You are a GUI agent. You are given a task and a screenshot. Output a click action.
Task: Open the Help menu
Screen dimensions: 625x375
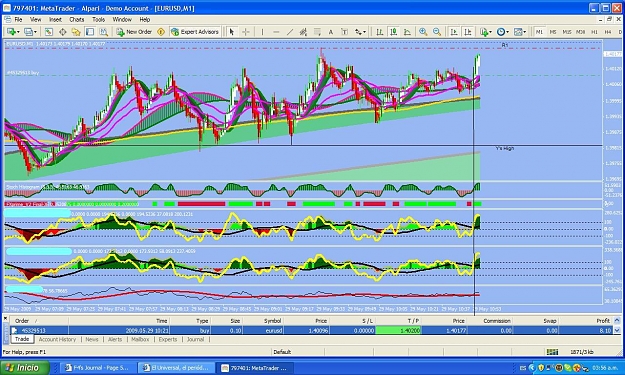145,20
